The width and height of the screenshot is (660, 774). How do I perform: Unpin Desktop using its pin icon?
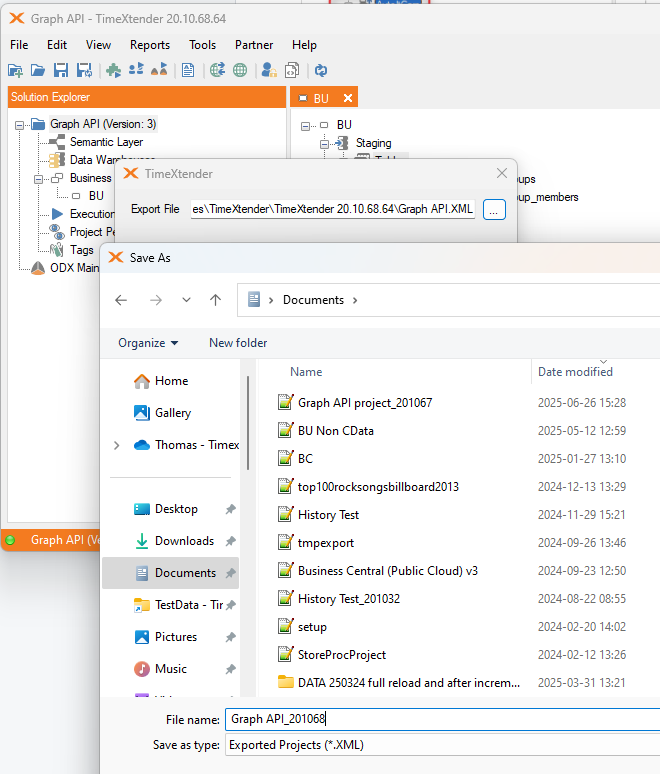231,509
